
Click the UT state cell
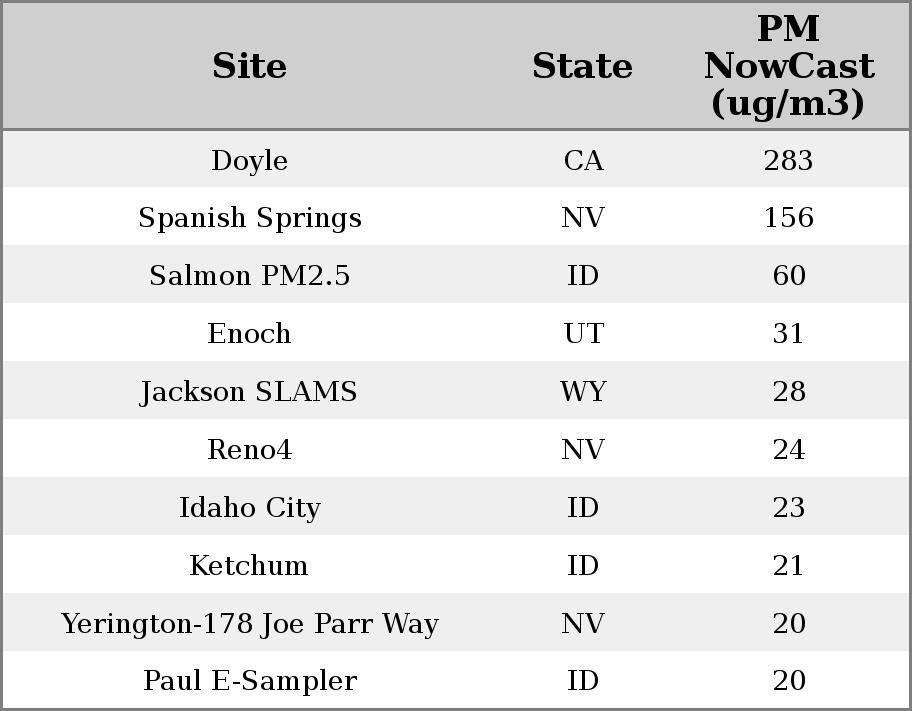pyautogui.click(x=583, y=334)
